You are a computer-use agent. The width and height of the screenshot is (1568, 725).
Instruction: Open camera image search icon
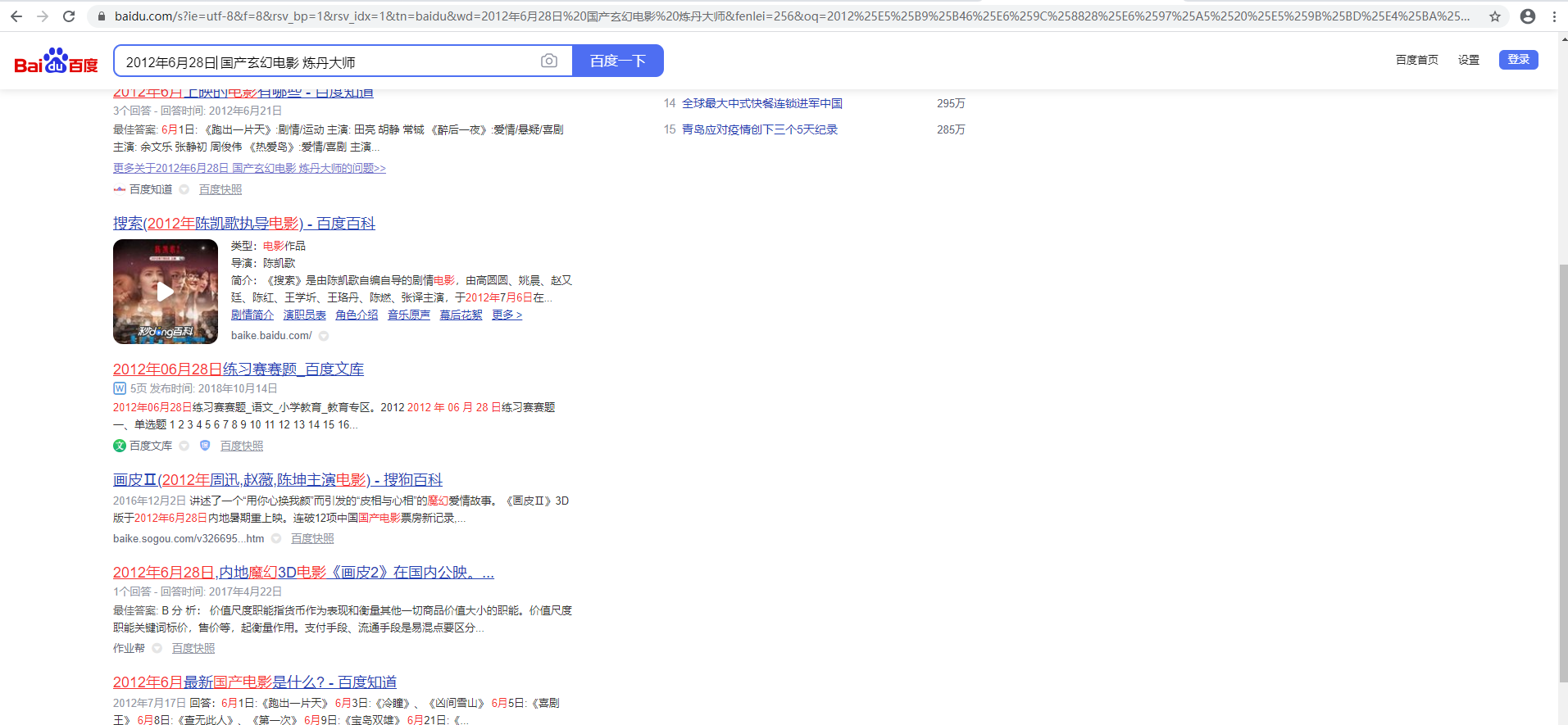[549, 61]
